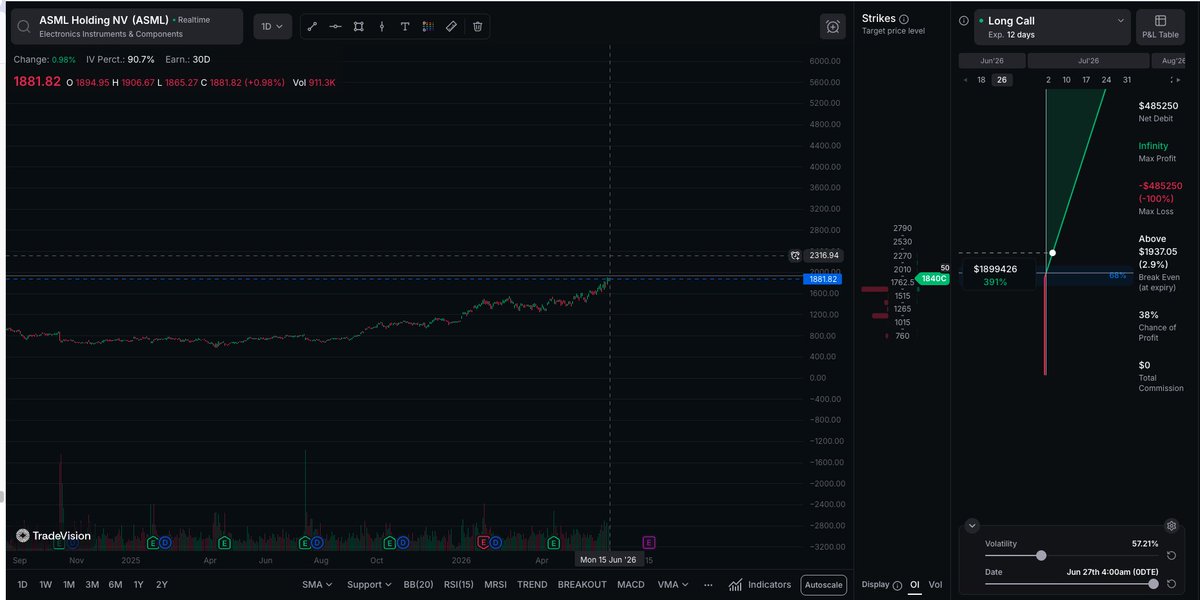
Task: Click the previous expiration dates arrow
Action: pyautogui.click(x=964, y=80)
